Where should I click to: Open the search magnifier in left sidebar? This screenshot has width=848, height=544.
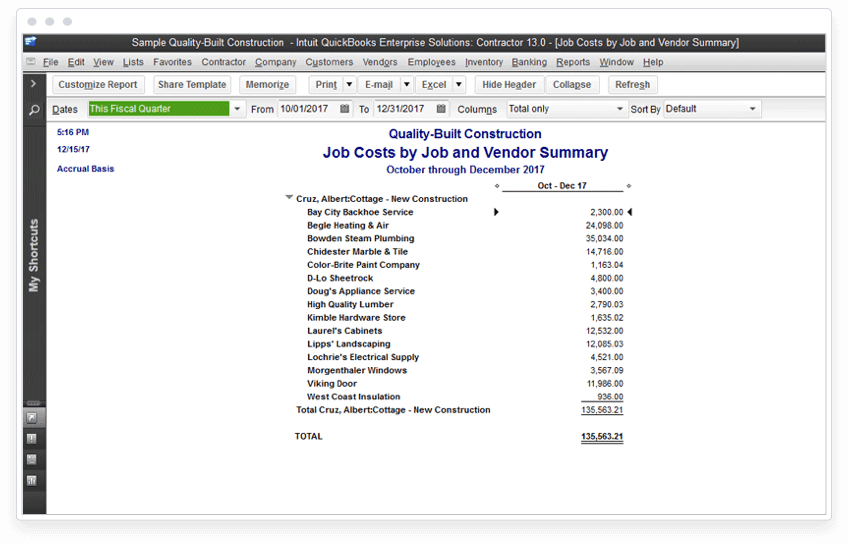(34, 110)
